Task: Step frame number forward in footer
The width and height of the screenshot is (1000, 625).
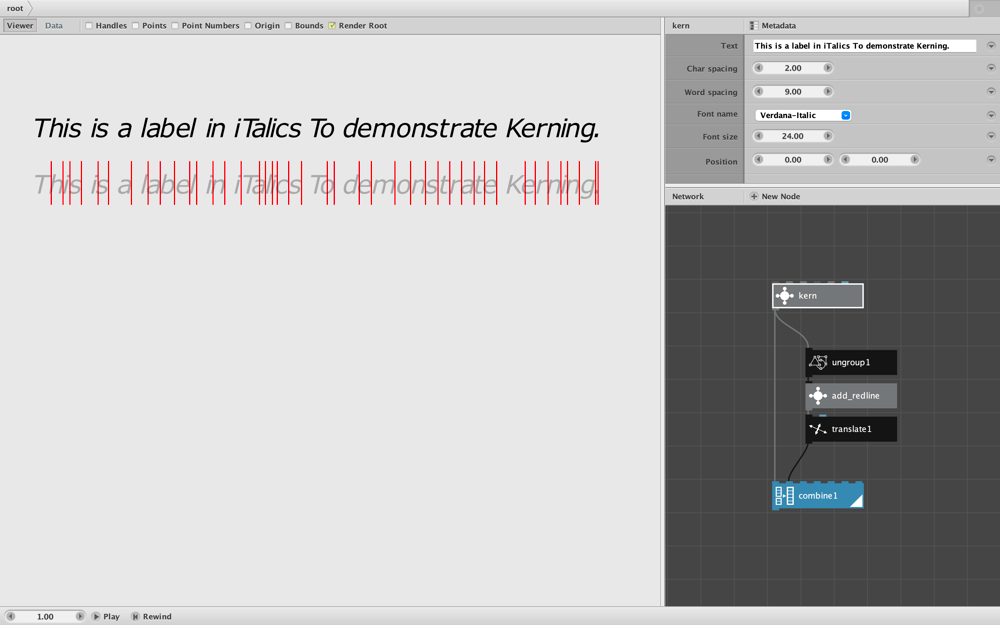Action: pyautogui.click(x=80, y=616)
